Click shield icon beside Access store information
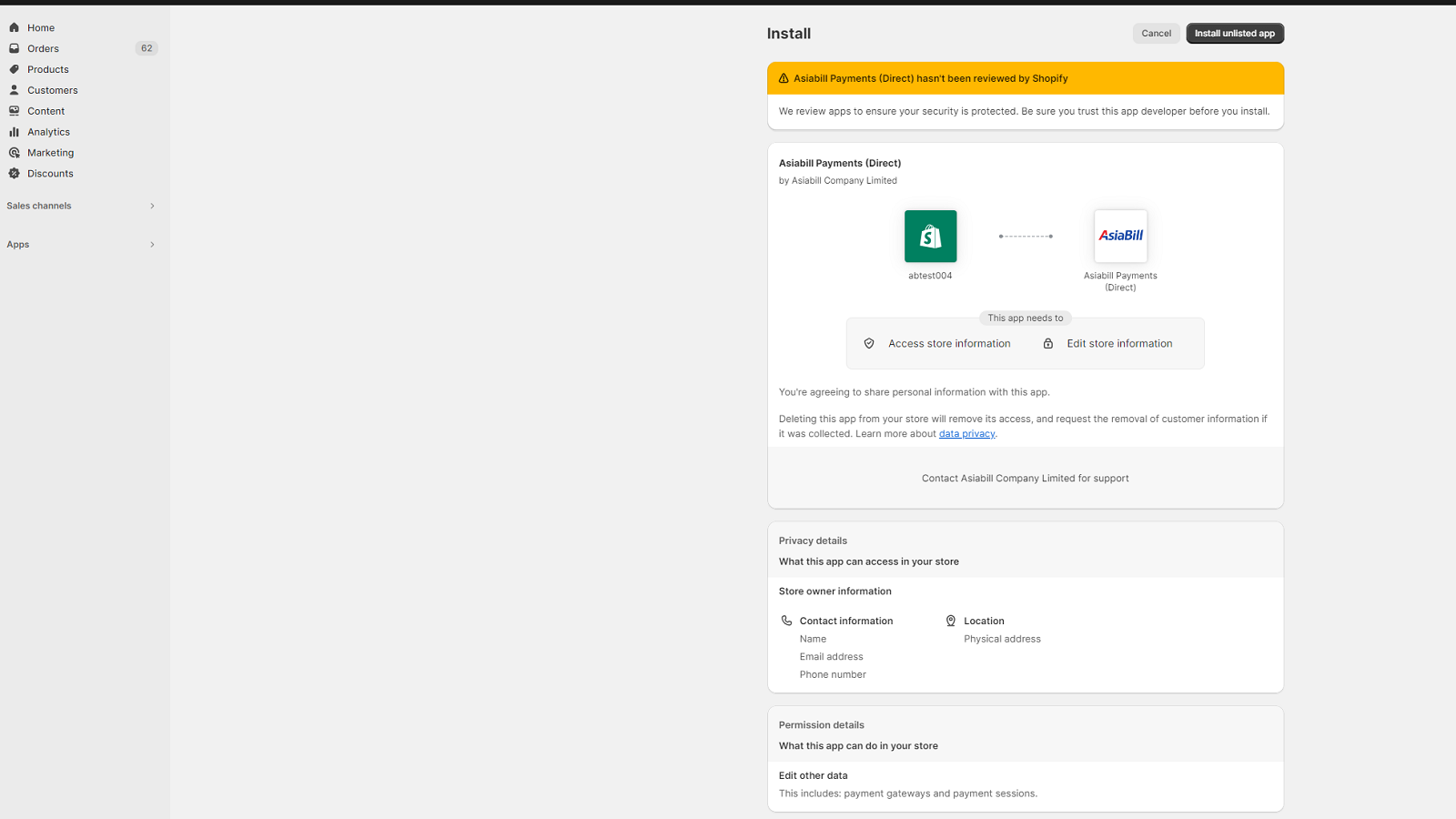This screenshot has width=1456, height=819. click(869, 343)
